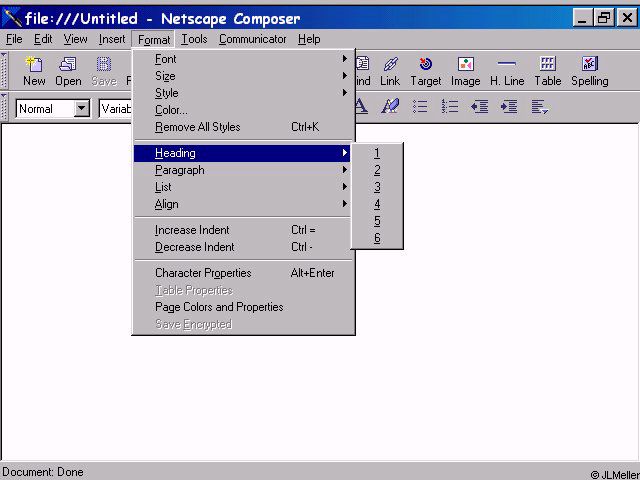Open the Variable font dropdown
Image resolution: width=640 pixels, height=480 pixels.
(x=116, y=109)
